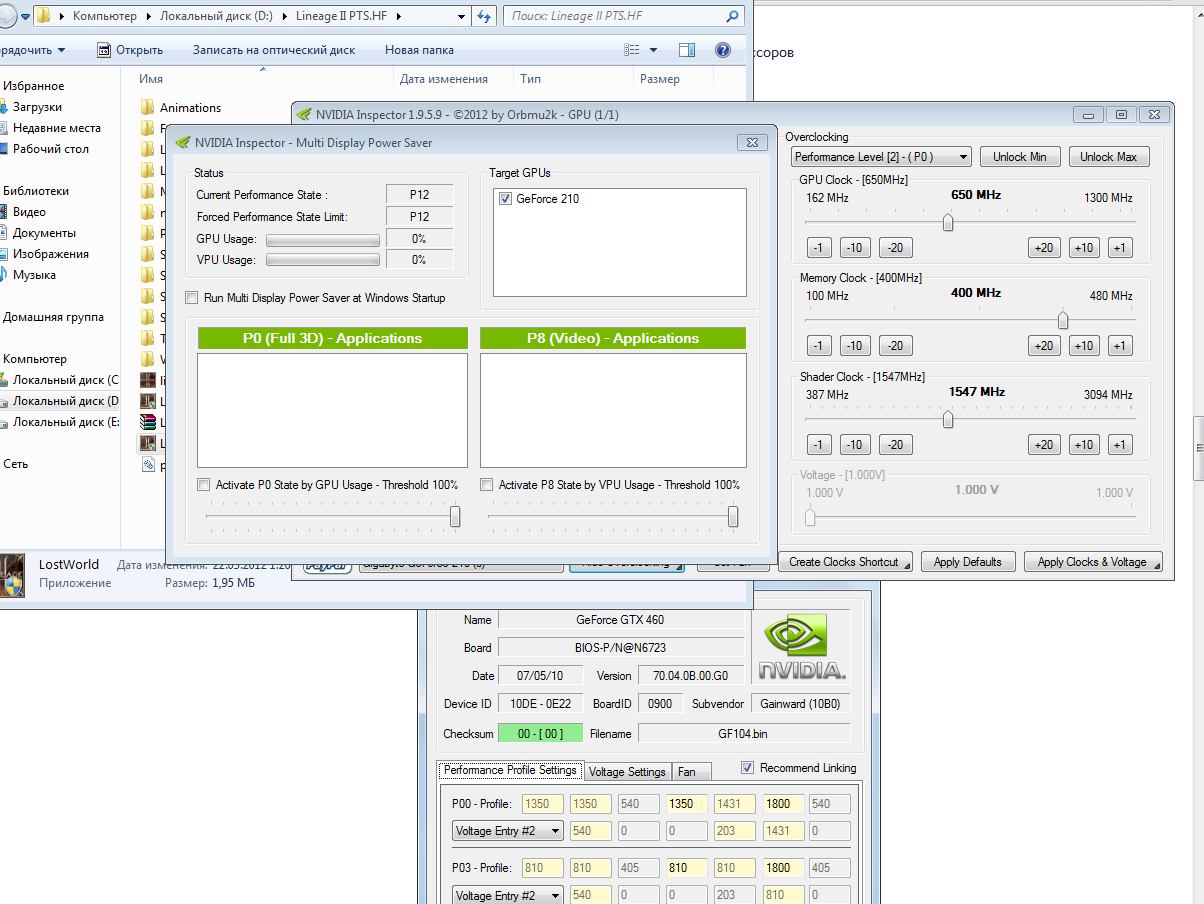Image resolution: width=1204 pixels, height=904 pixels.
Task: Click Домашняя группа in navigation pane
Action: (x=52, y=317)
